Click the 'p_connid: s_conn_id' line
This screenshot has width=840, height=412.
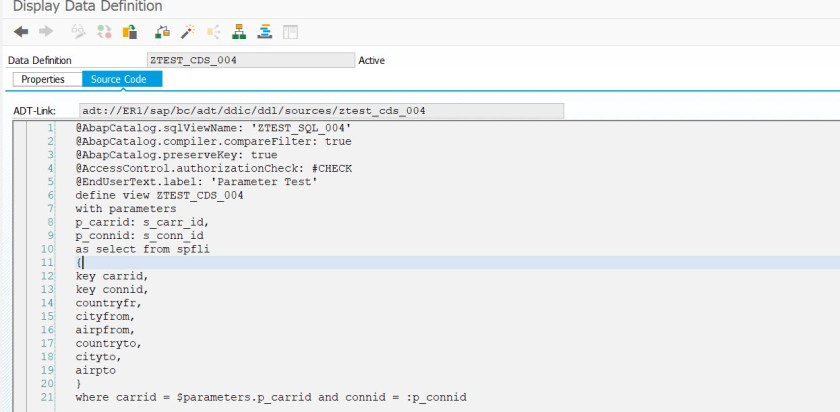point(139,235)
